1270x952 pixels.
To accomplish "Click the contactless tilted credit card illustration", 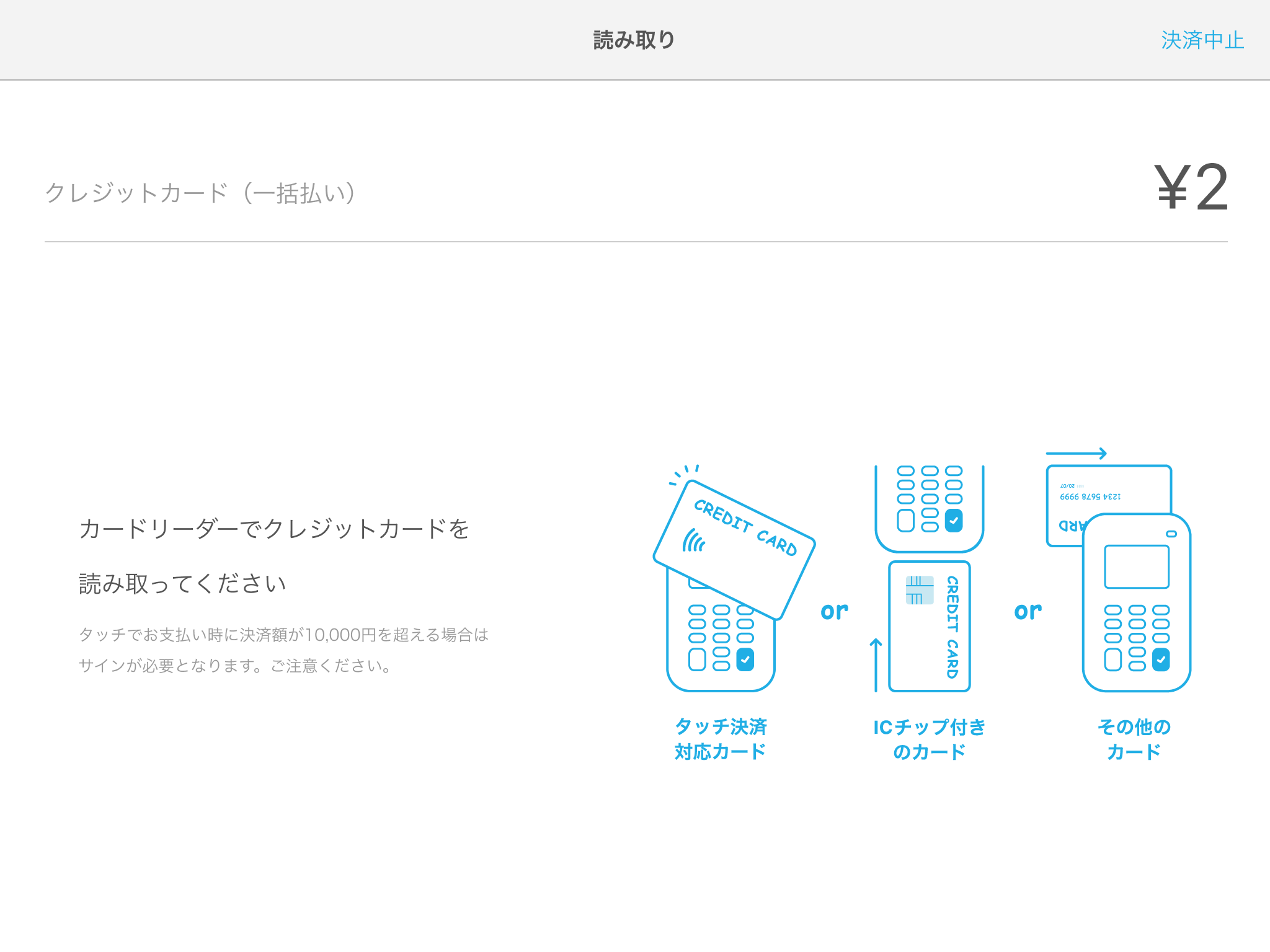I will [734, 549].
